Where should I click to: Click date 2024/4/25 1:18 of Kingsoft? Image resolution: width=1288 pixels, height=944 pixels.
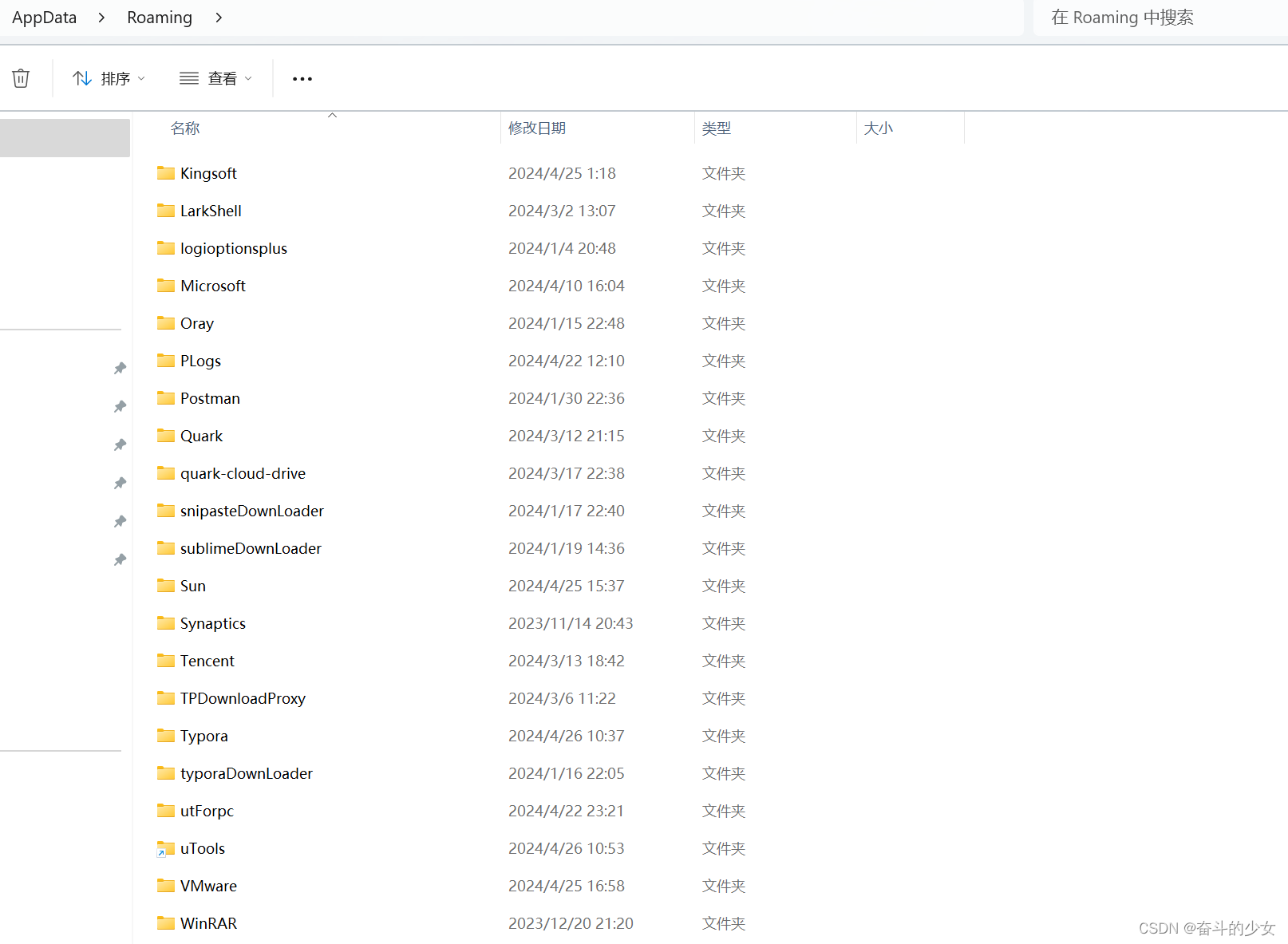[x=562, y=173]
